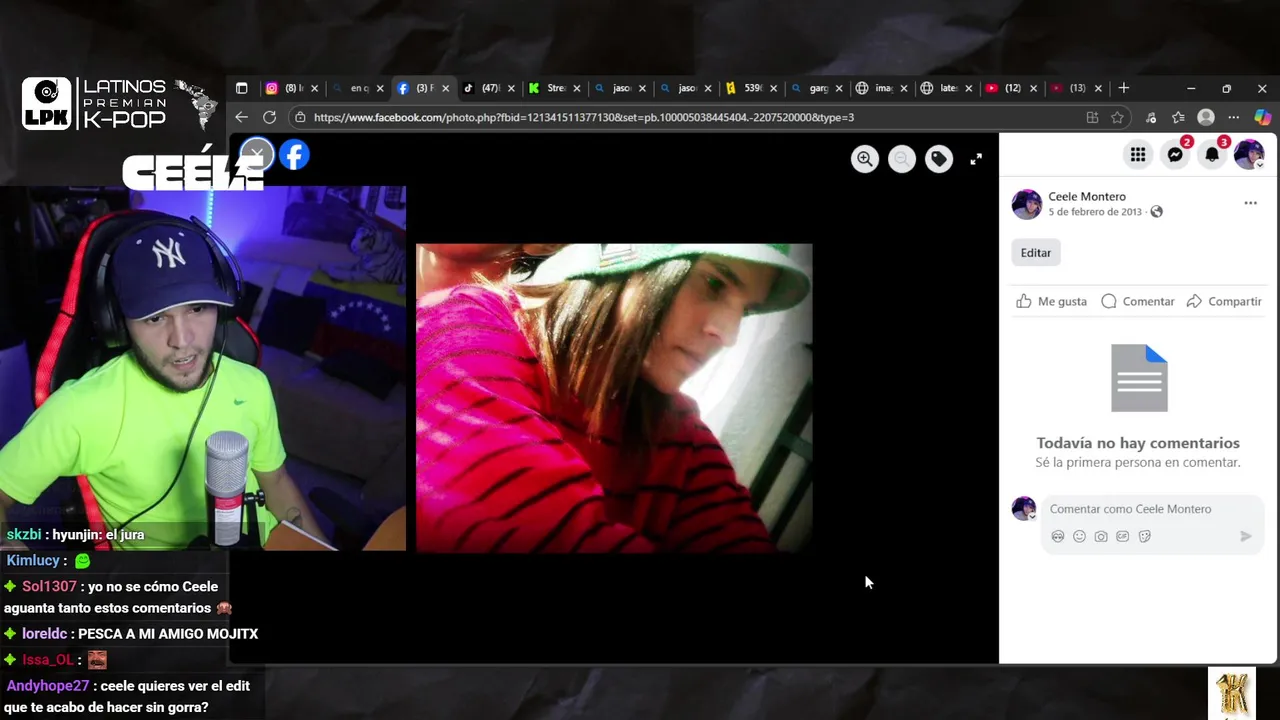Open the audience globe icon next to date
1280x720 pixels.
1157,212
